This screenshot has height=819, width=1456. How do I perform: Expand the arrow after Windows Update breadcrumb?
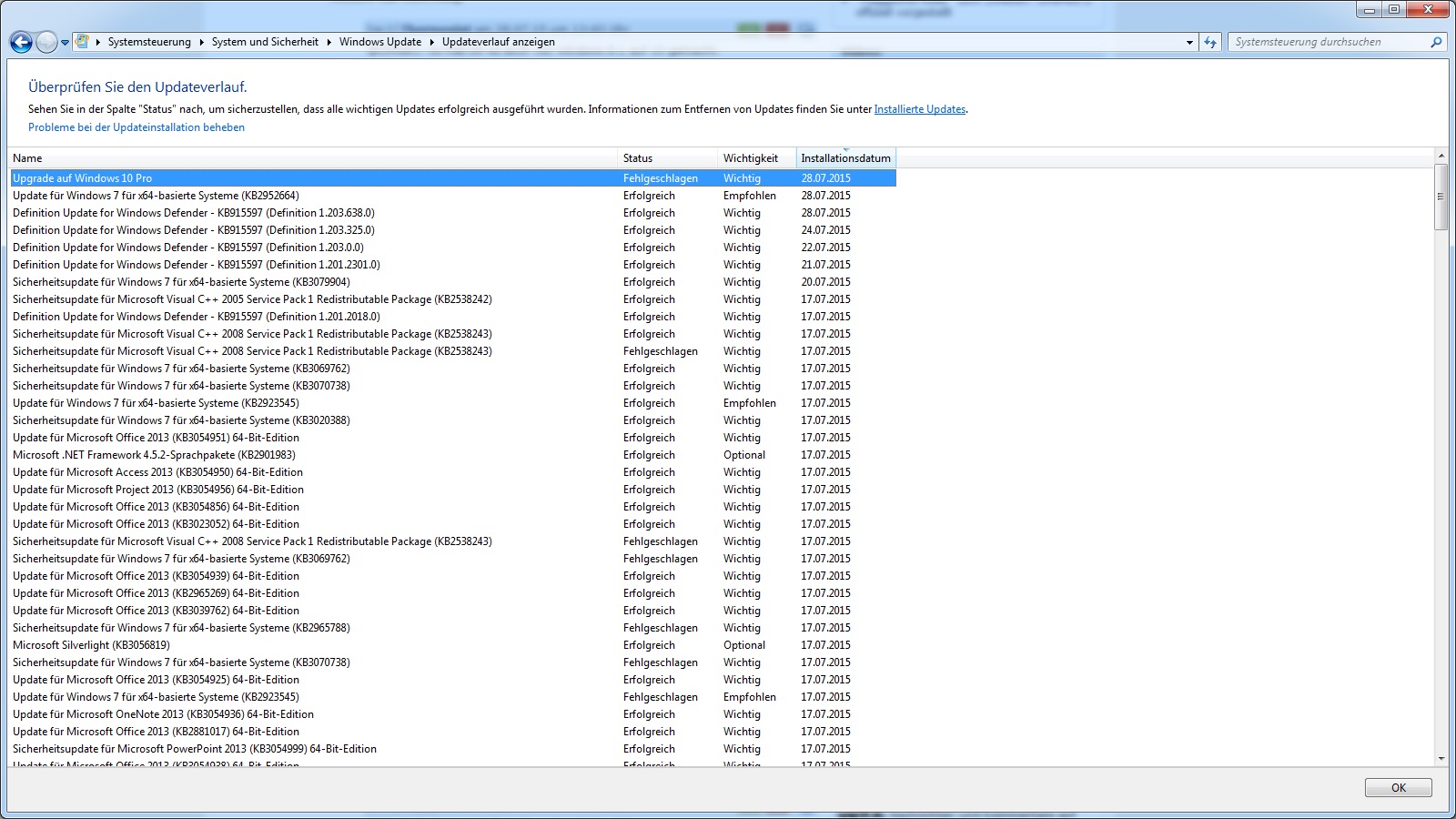(432, 42)
